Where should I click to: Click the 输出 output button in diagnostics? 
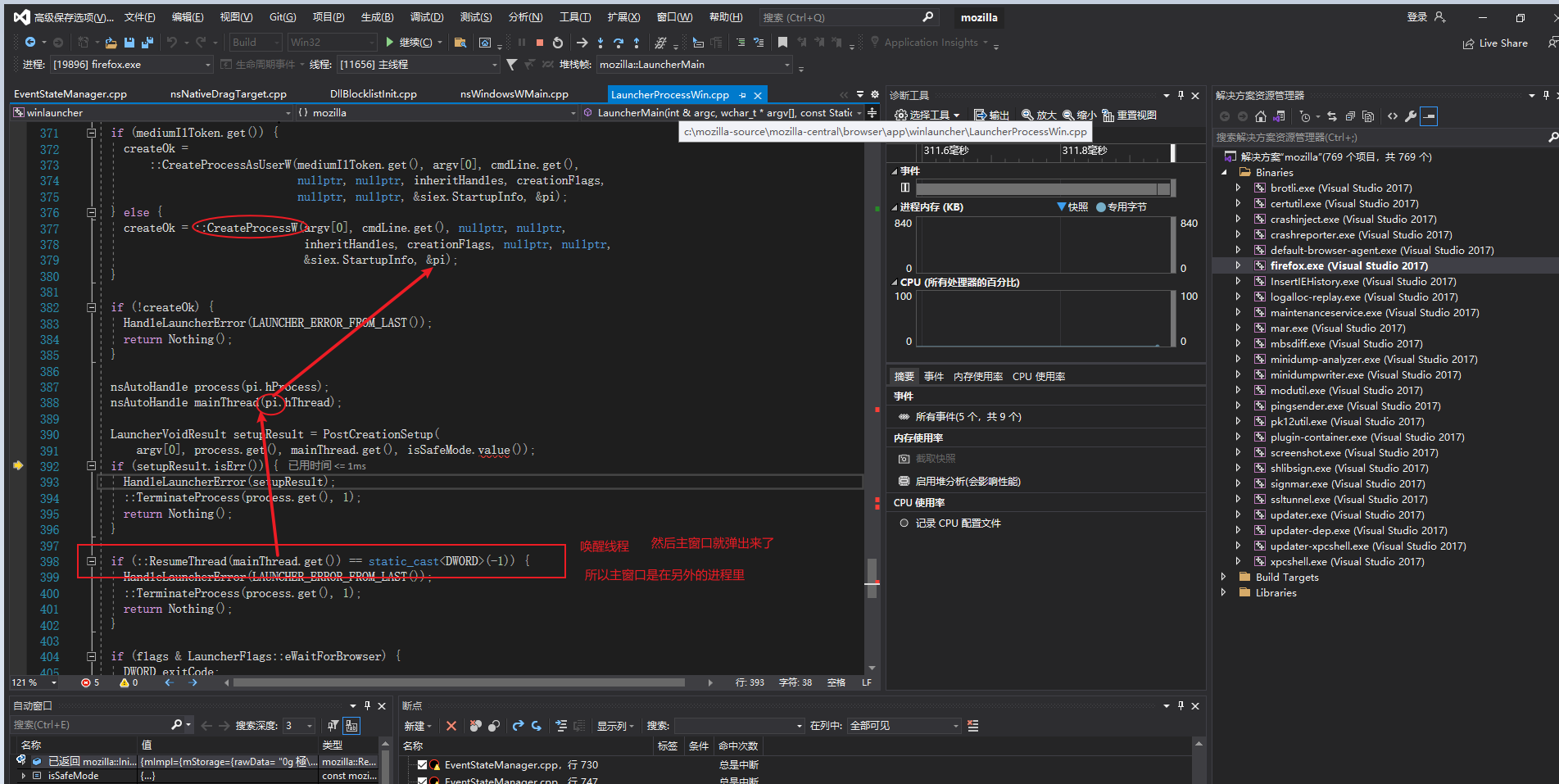tap(991, 116)
